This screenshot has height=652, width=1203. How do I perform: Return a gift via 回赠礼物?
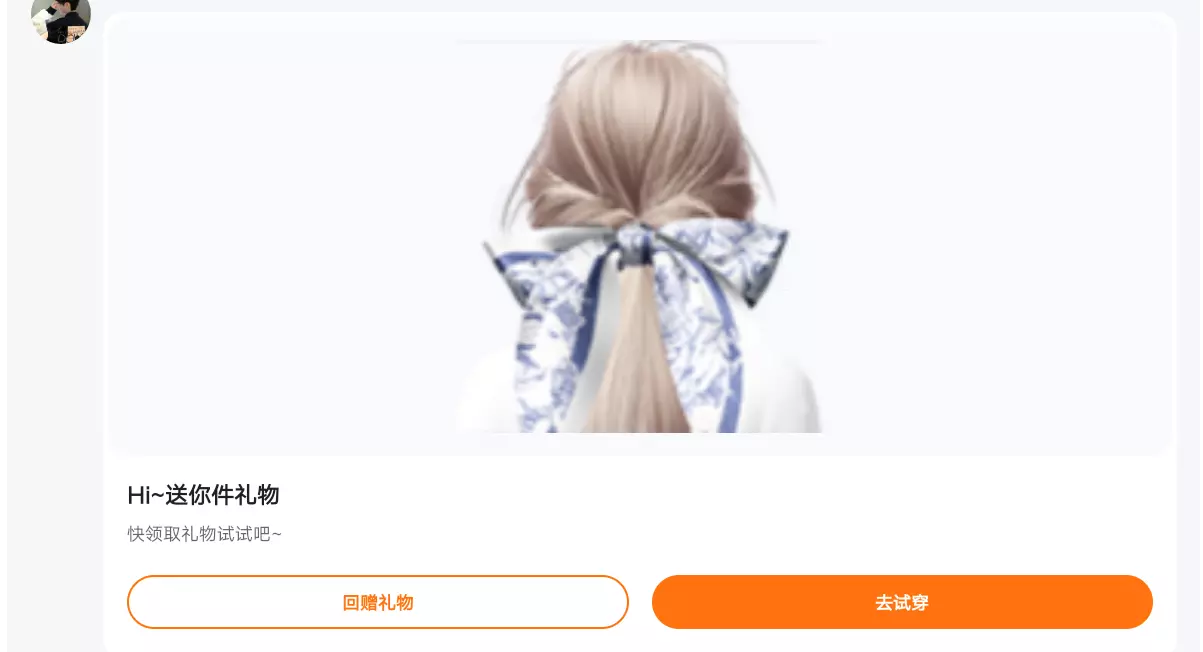[x=378, y=602]
